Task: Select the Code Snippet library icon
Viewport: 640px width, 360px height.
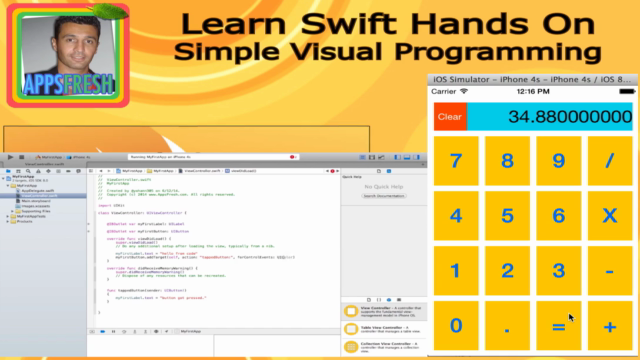Action: click(379, 300)
